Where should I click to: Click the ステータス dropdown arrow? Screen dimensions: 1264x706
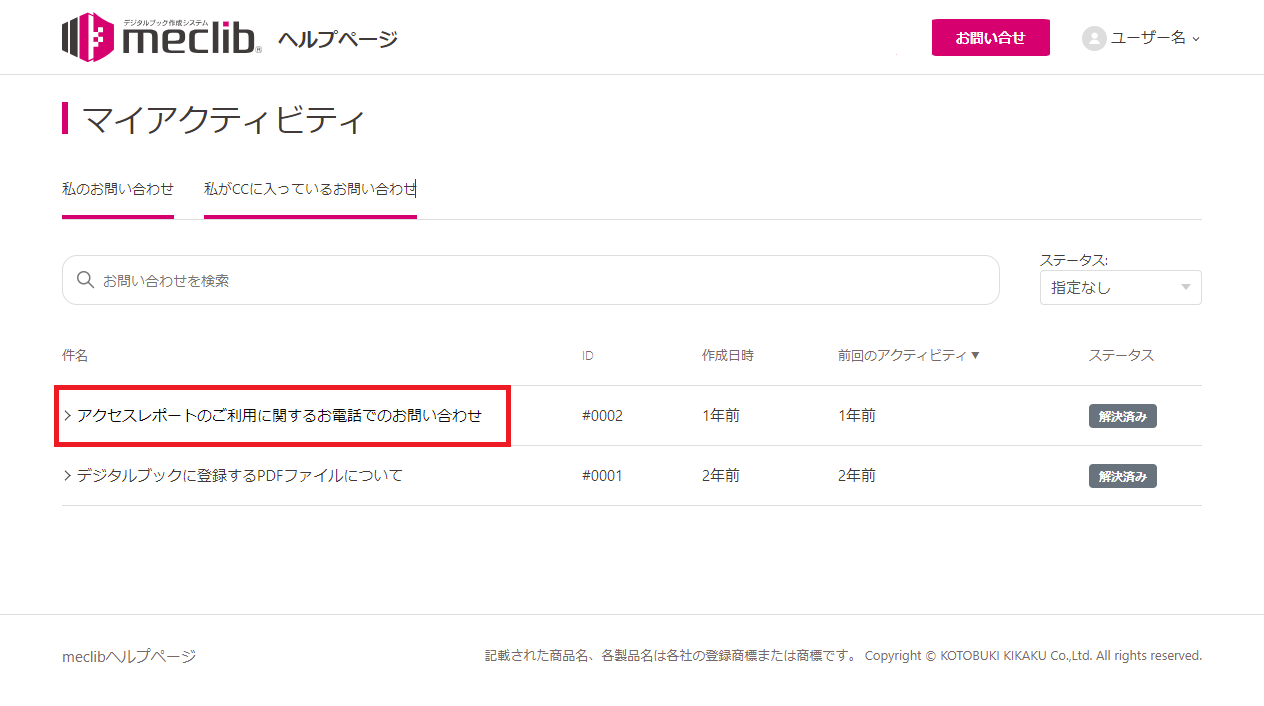point(1186,288)
